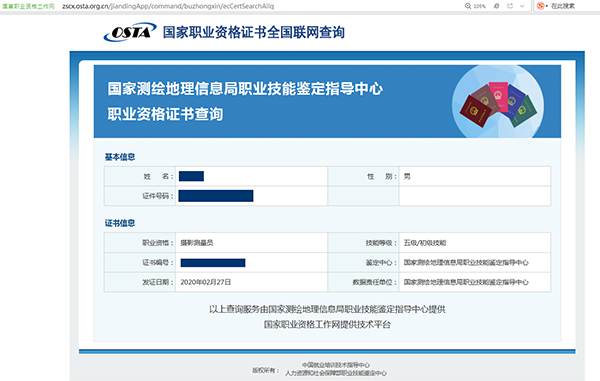Click the 数据责任单位 label cell
600x381 pixels.
363,282
